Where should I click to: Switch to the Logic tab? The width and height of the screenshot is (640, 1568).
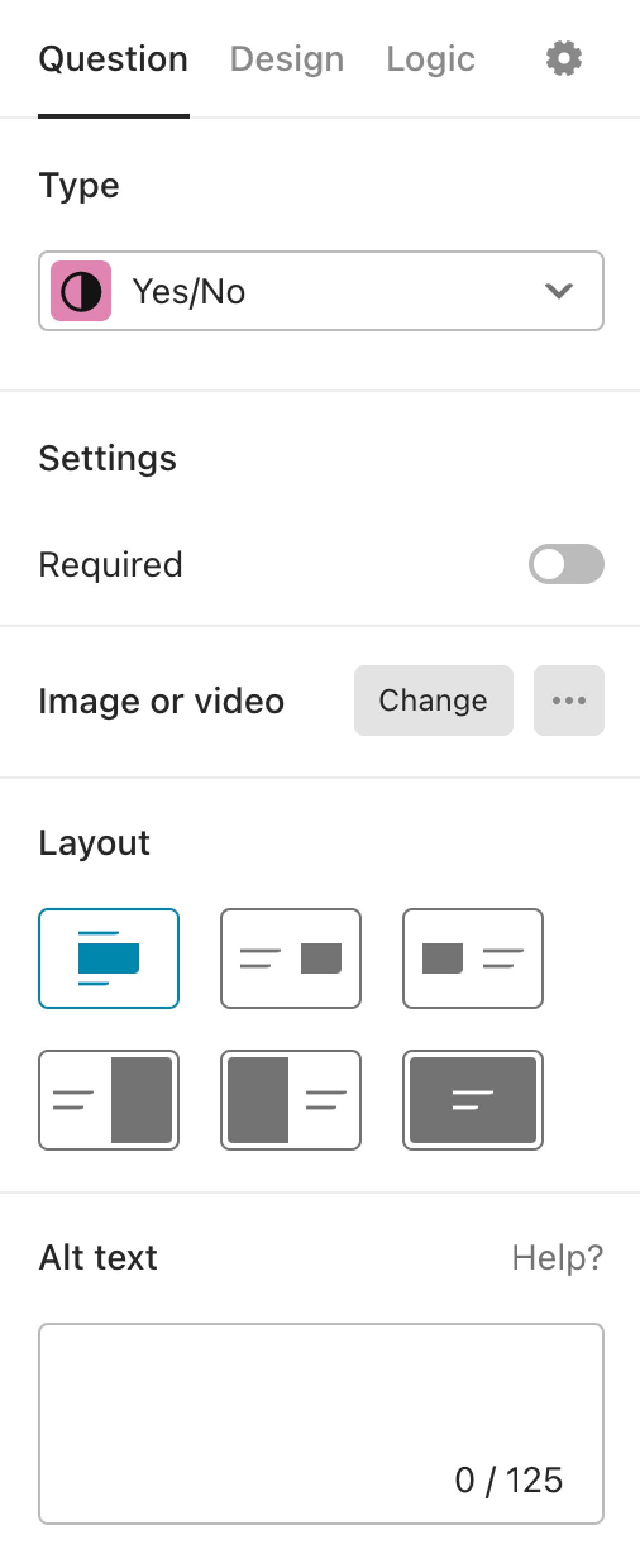[431, 59]
